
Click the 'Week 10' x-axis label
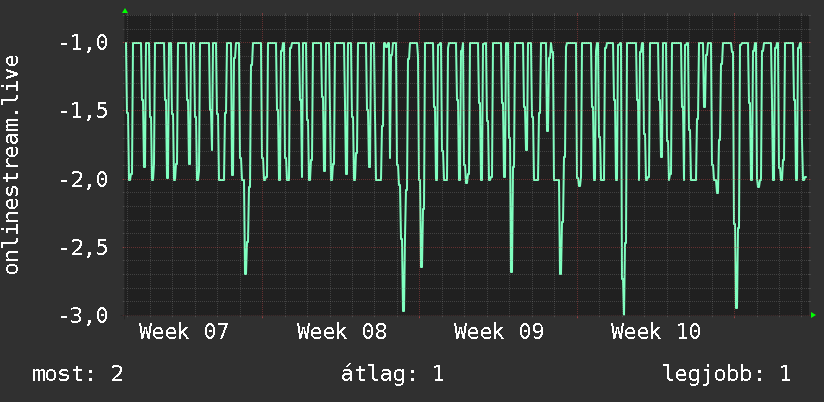click(x=656, y=332)
